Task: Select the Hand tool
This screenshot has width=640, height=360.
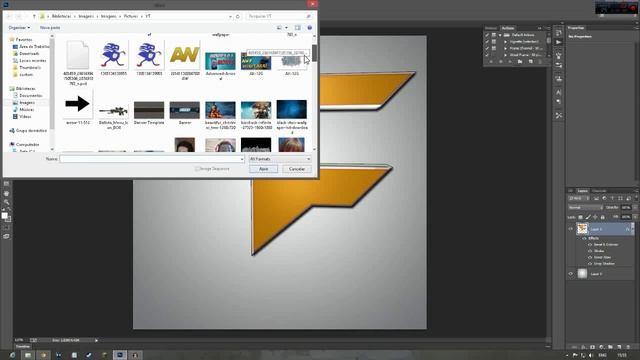Action: click(6, 193)
